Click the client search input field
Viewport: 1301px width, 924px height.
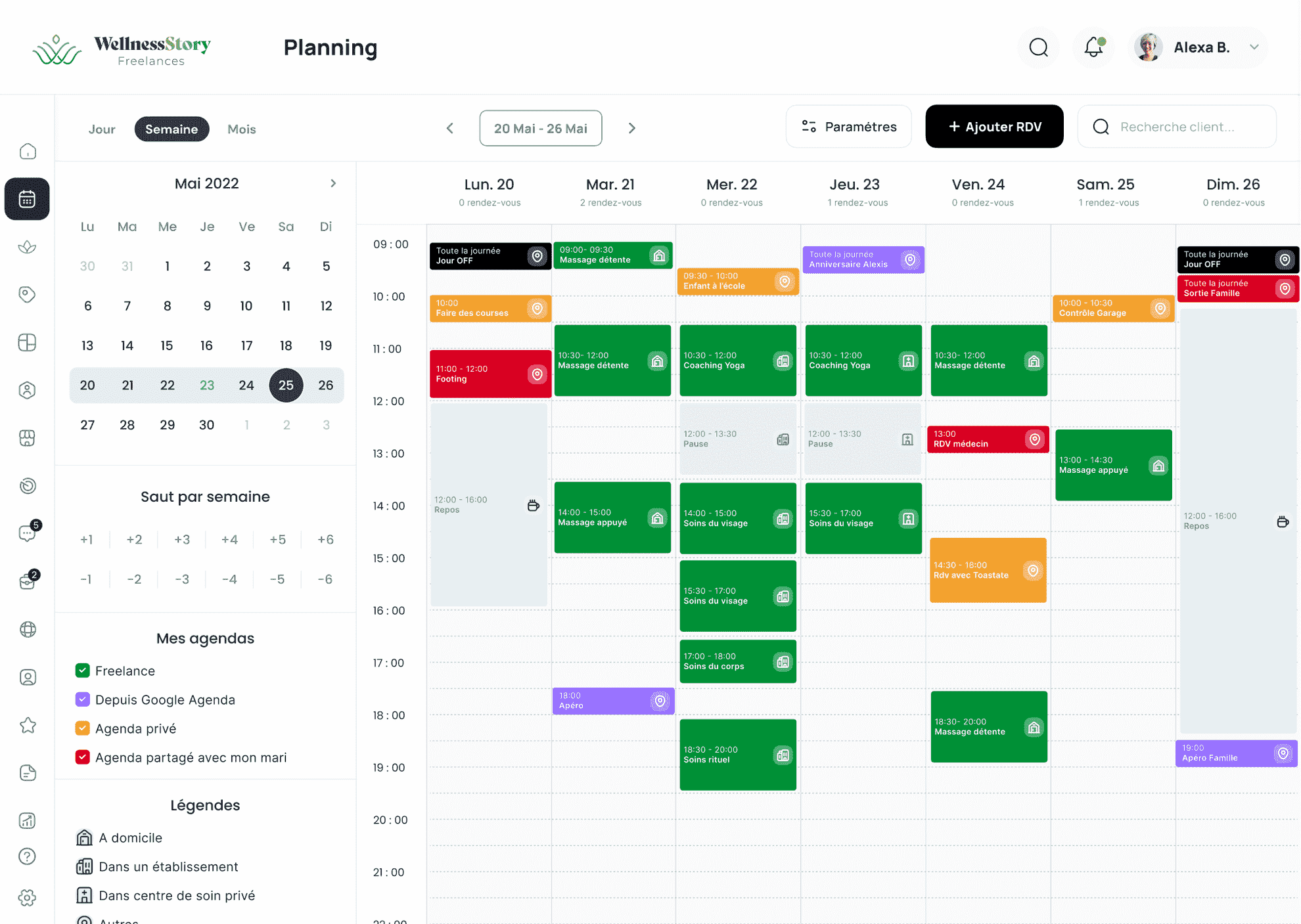(x=1190, y=127)
